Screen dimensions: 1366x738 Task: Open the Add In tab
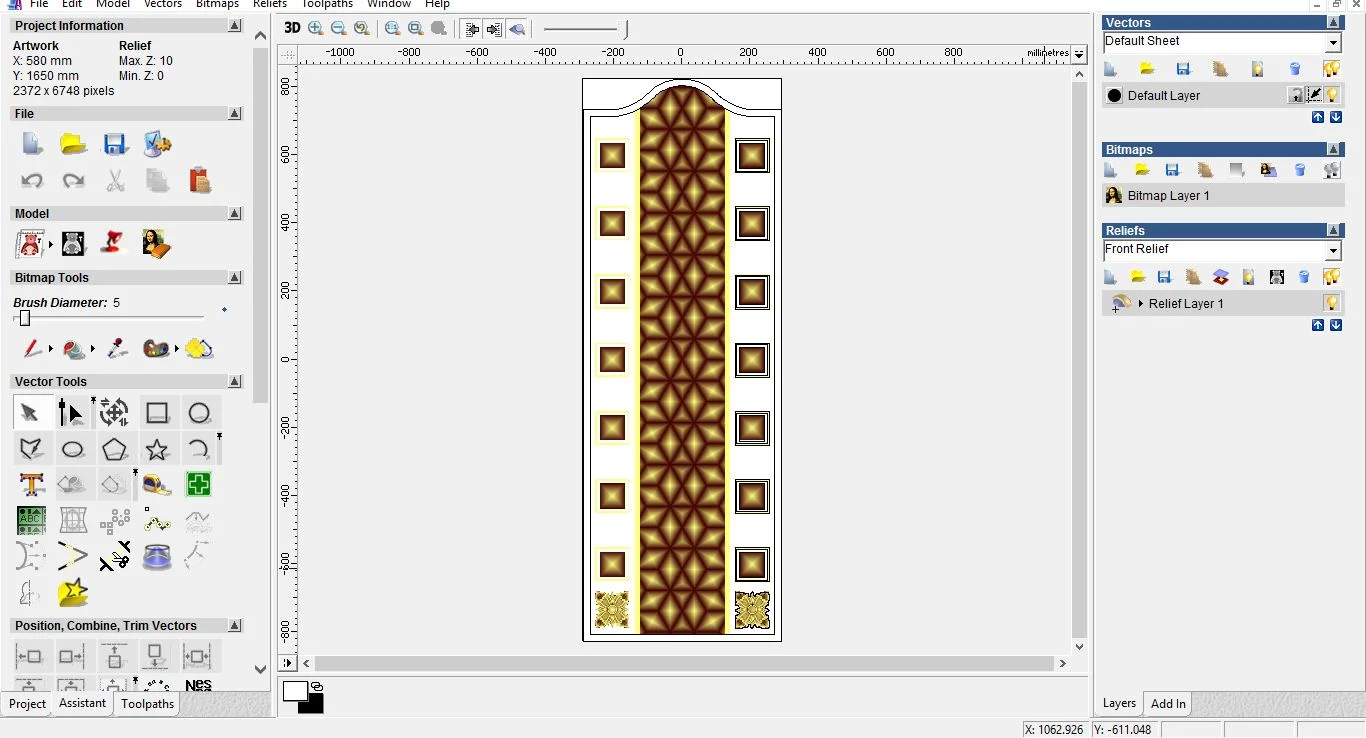(x=1168, y=704)
